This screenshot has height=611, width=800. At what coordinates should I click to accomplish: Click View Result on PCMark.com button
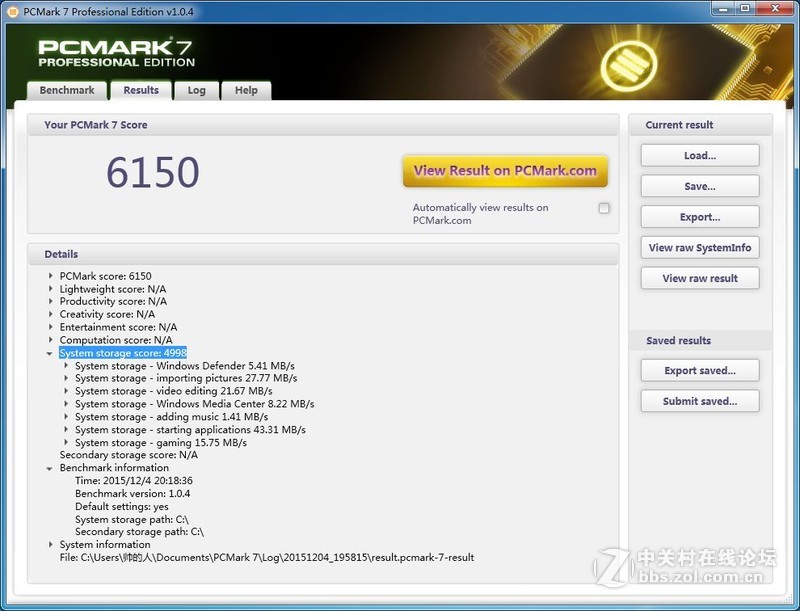click(505, 171)
